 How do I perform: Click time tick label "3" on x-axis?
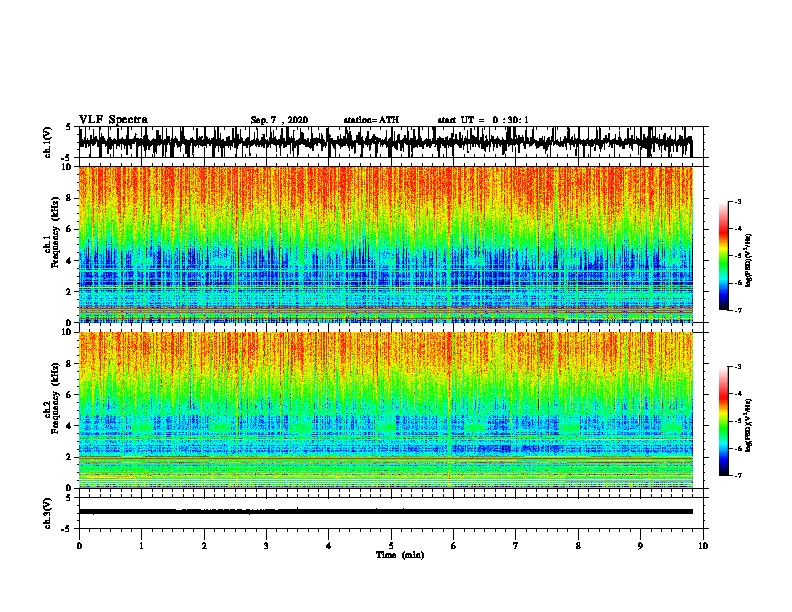266,546
